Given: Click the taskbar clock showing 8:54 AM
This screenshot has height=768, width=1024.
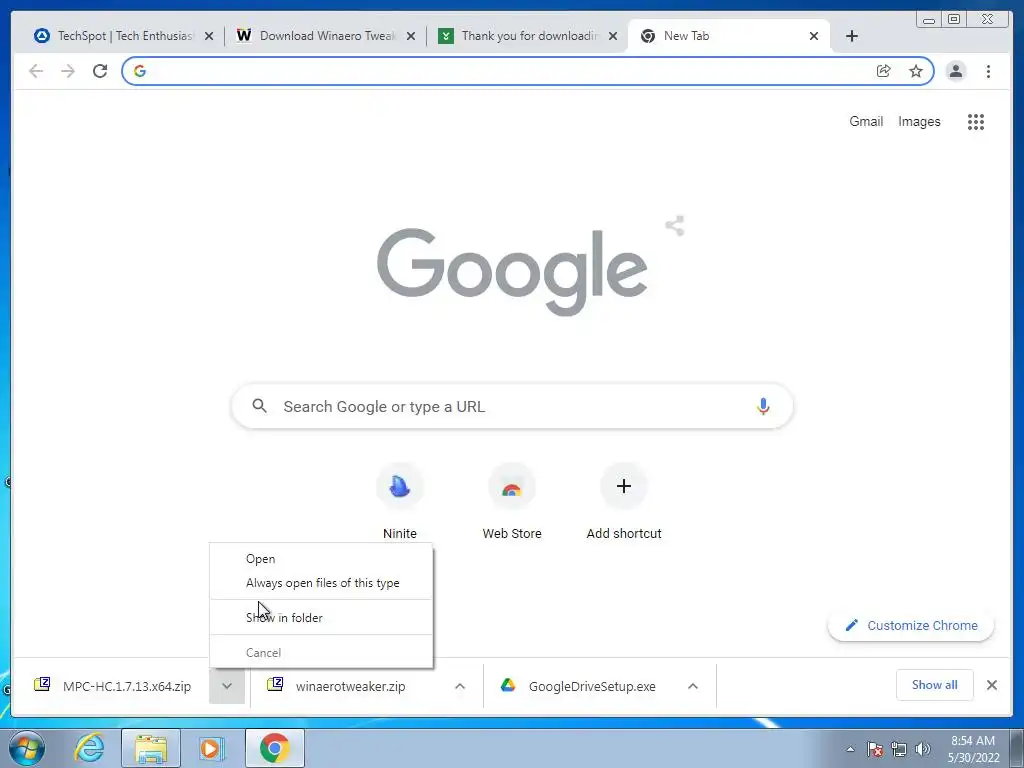Looking at the screenshot, I should coord(973,749).
